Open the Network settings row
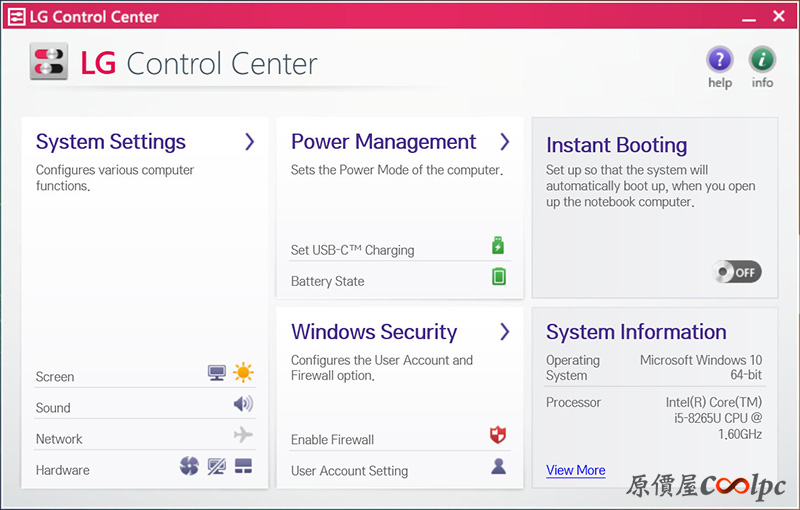This screenshot has width=800, height=510. (x=145, y=437)
